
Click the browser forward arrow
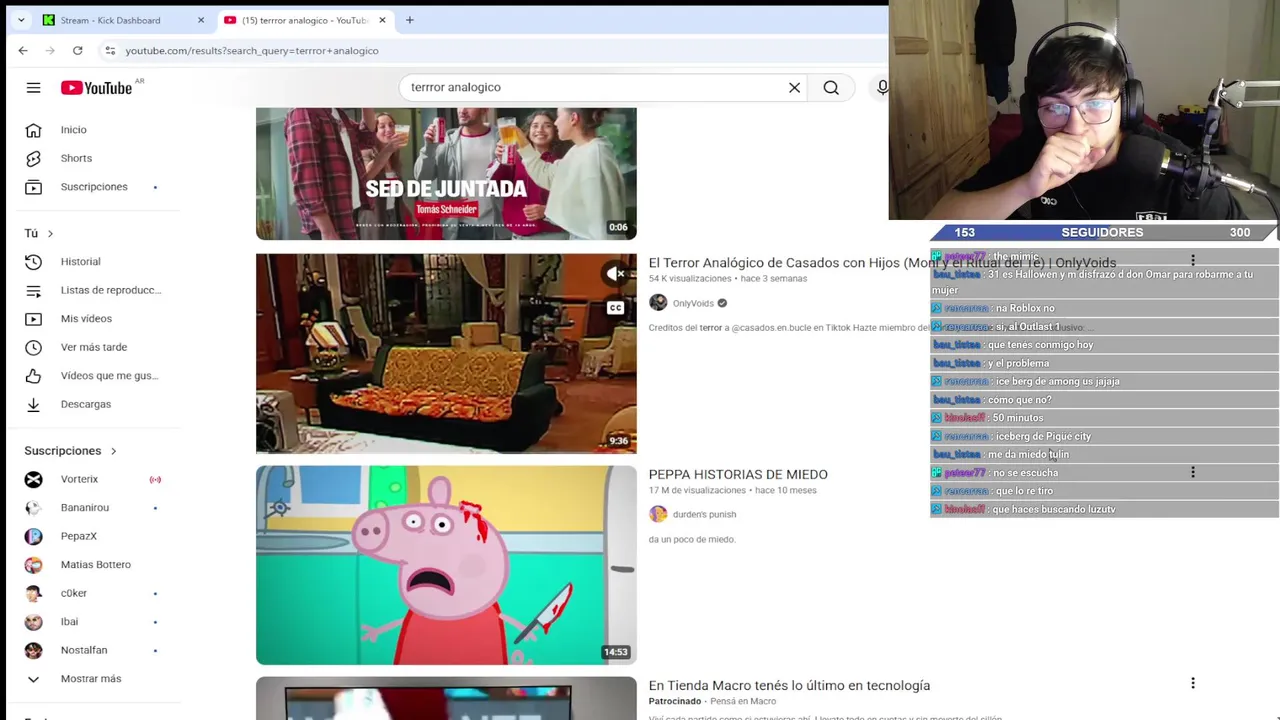50,50
